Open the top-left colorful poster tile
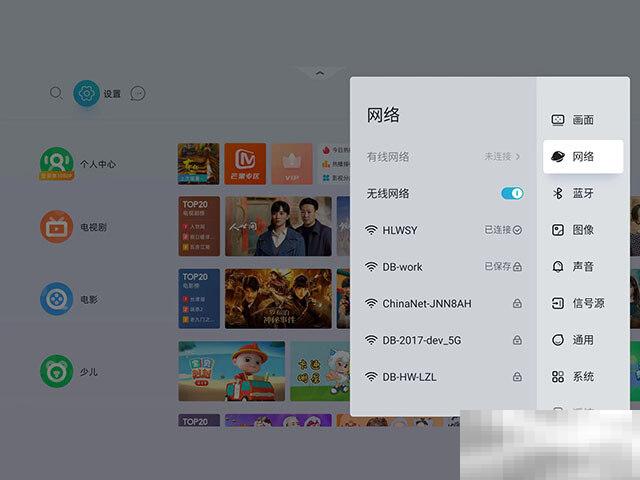The width and height of the screenshot is (640, 480). point(198,163)
